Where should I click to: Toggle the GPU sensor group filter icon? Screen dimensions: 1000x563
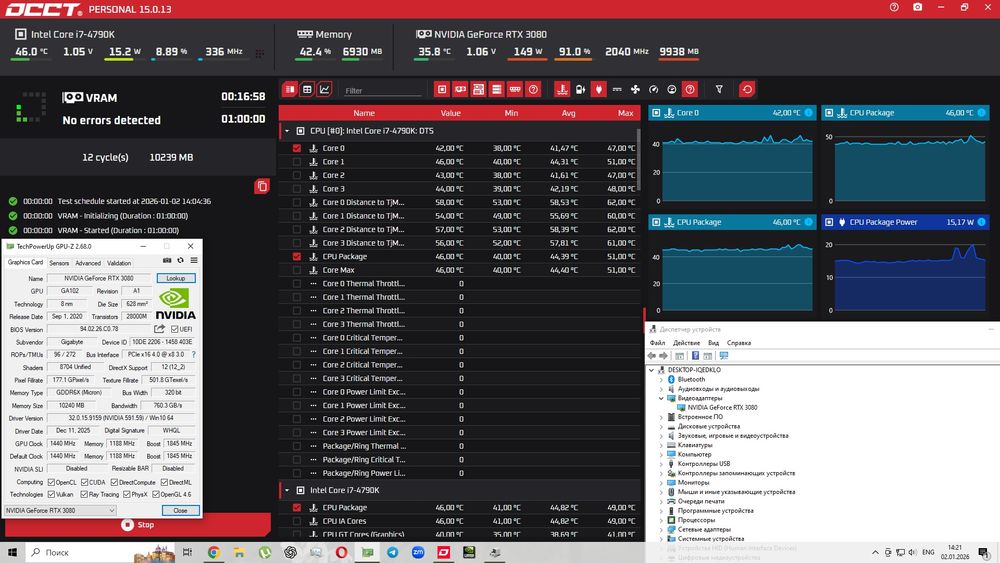(460, 90)
